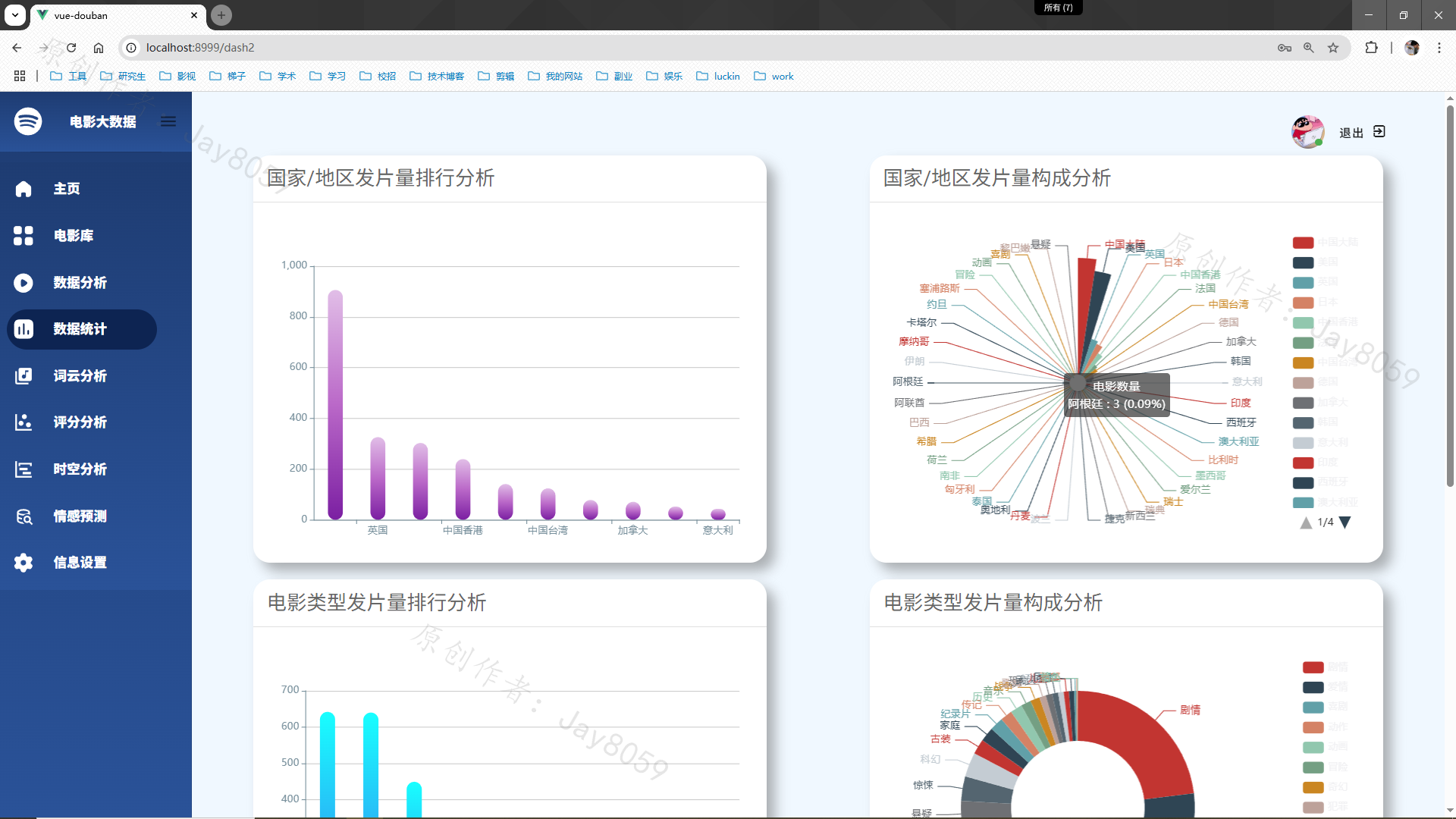Viewport: 1456px width, 819px height.
Task: Click the logout arrow icon beside 退出
Action: click(x=1379, y=132)
